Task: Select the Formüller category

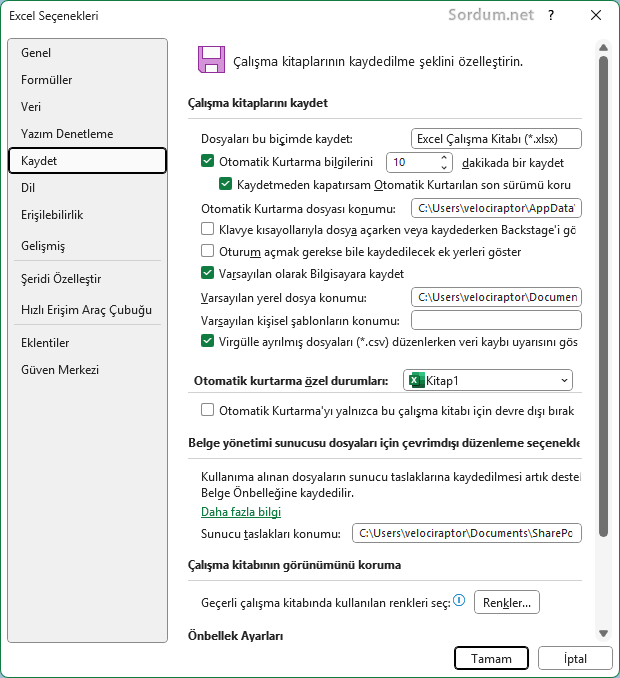Action: pos(87,80)
